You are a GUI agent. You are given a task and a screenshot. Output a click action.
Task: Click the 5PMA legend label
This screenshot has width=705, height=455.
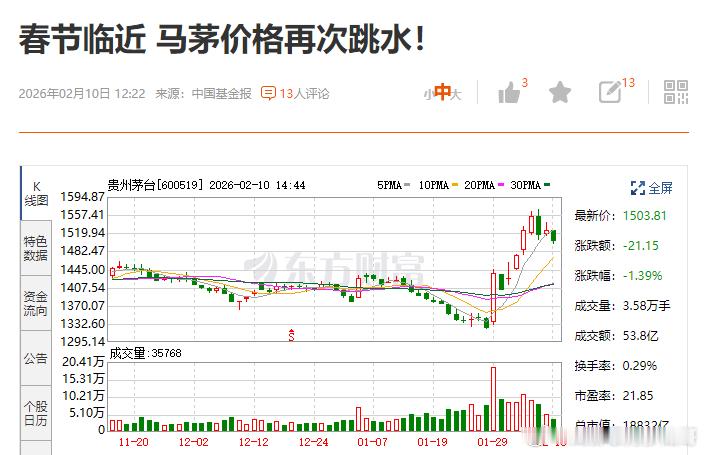point(389,185)
